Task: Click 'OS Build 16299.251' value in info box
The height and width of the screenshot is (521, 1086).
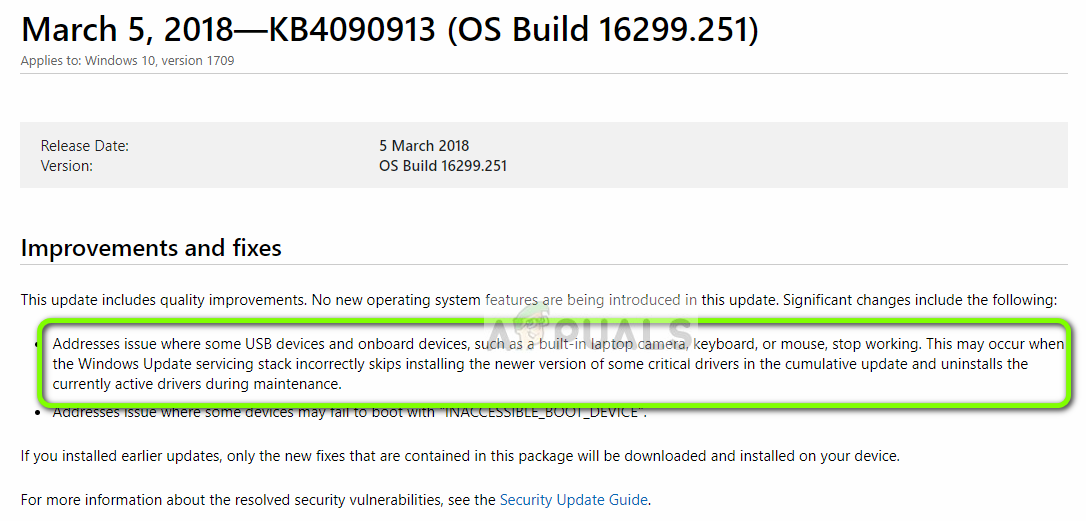Action: [x=443, y=166]
